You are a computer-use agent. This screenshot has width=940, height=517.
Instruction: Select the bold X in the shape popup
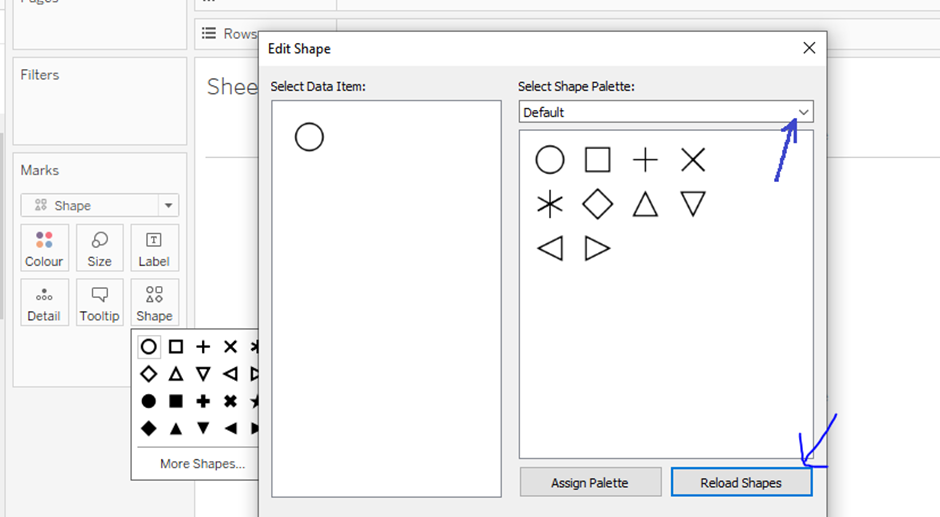pos(230,401)
